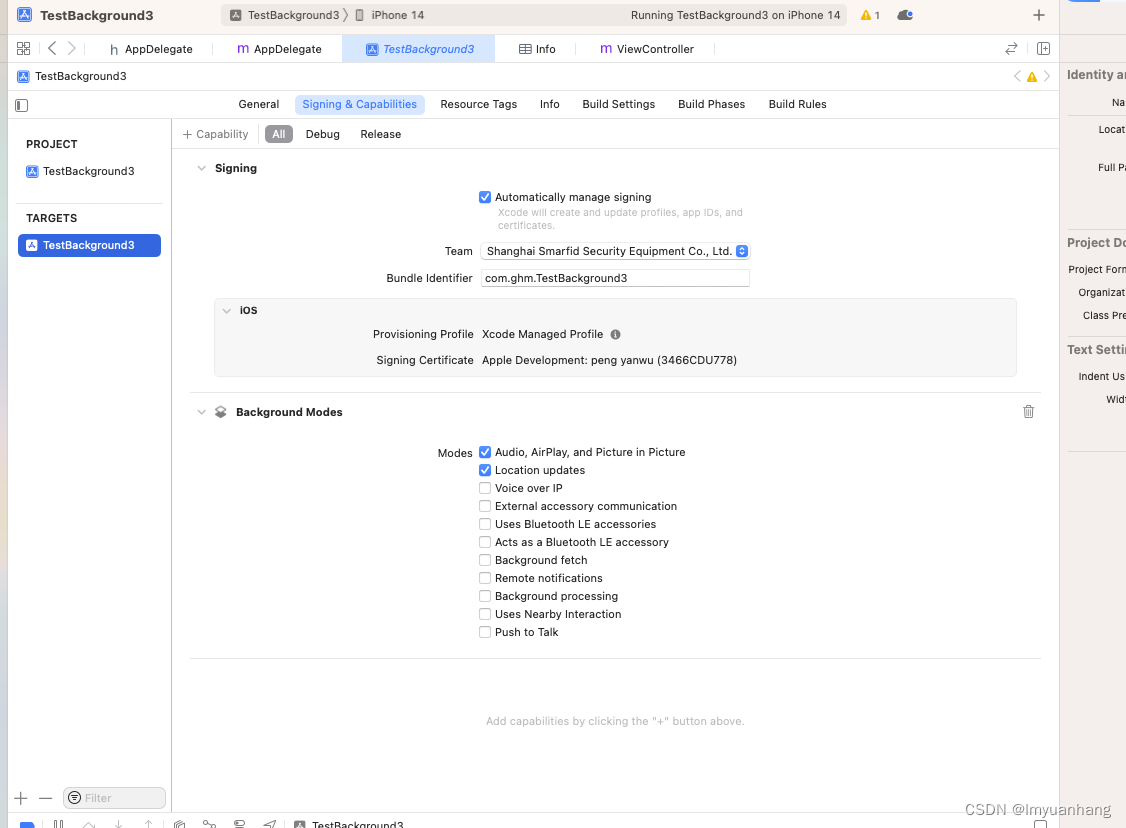
Task: Enable Voice over IP mode
Action: point(485,488)
